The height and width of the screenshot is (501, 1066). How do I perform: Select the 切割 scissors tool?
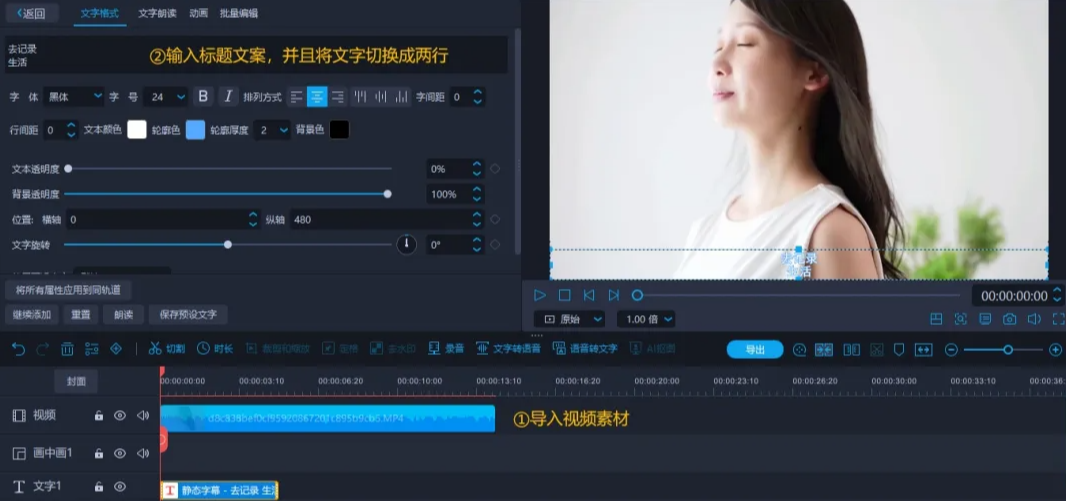[167, 349]
